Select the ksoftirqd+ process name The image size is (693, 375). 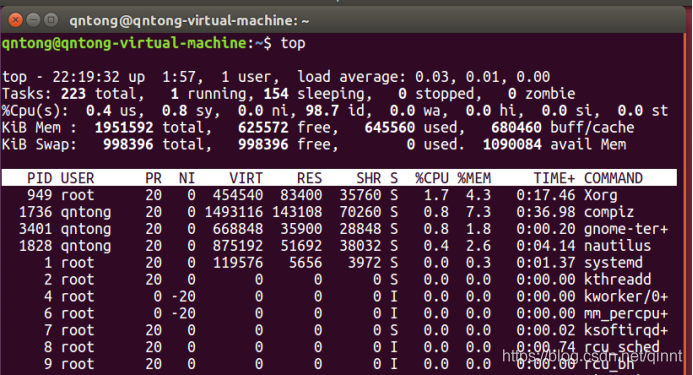tap(626, 330)
